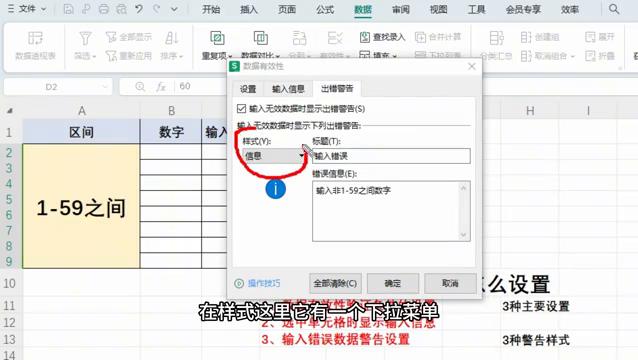Click the fx insert function icon
This screenshot has height=360, width=638.
pyautogui.click(x=161, y=87)
